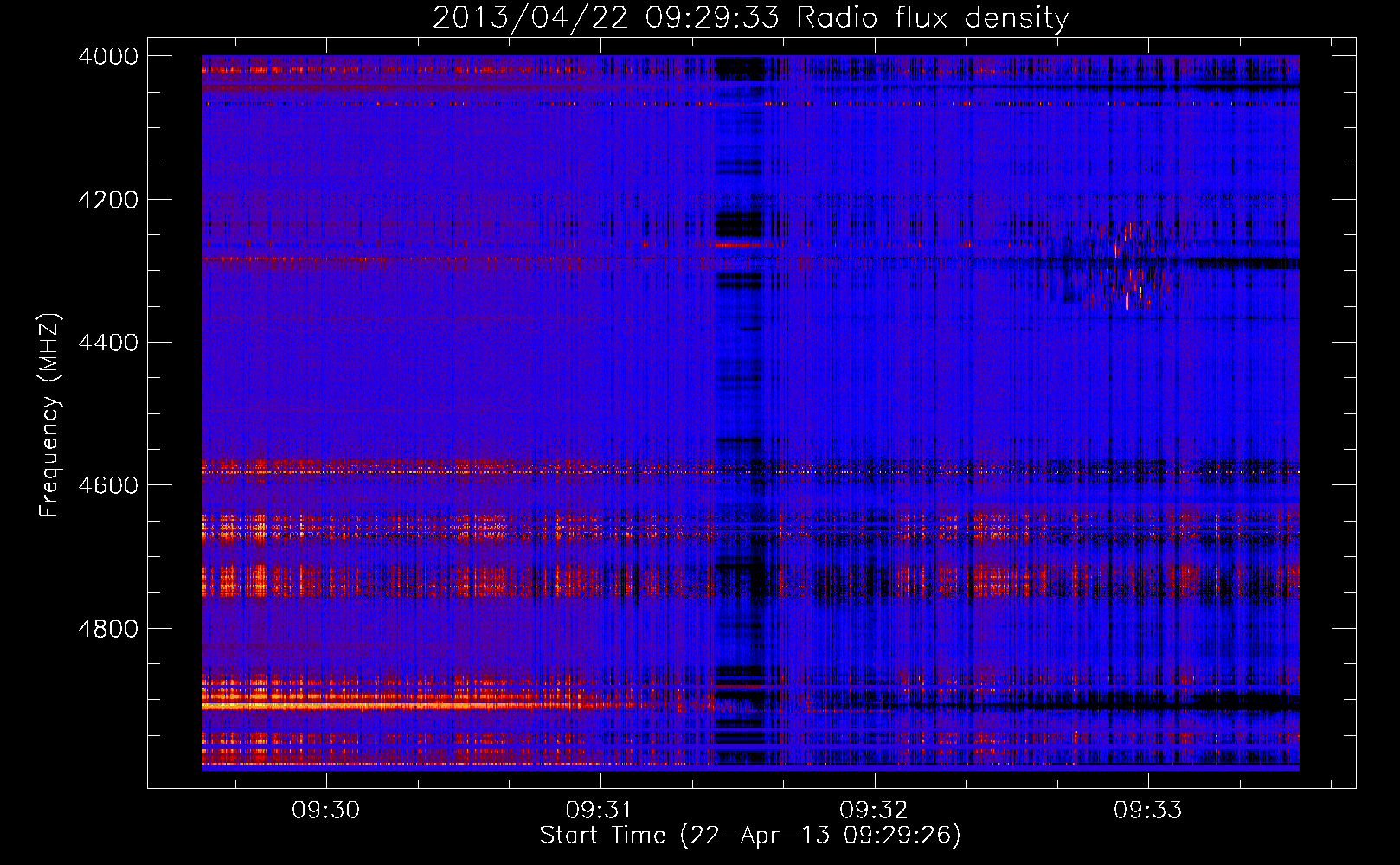Select the 4600 frequency tick label
The height and width of the screenshot is (865, 1400).
click(108, 485)
